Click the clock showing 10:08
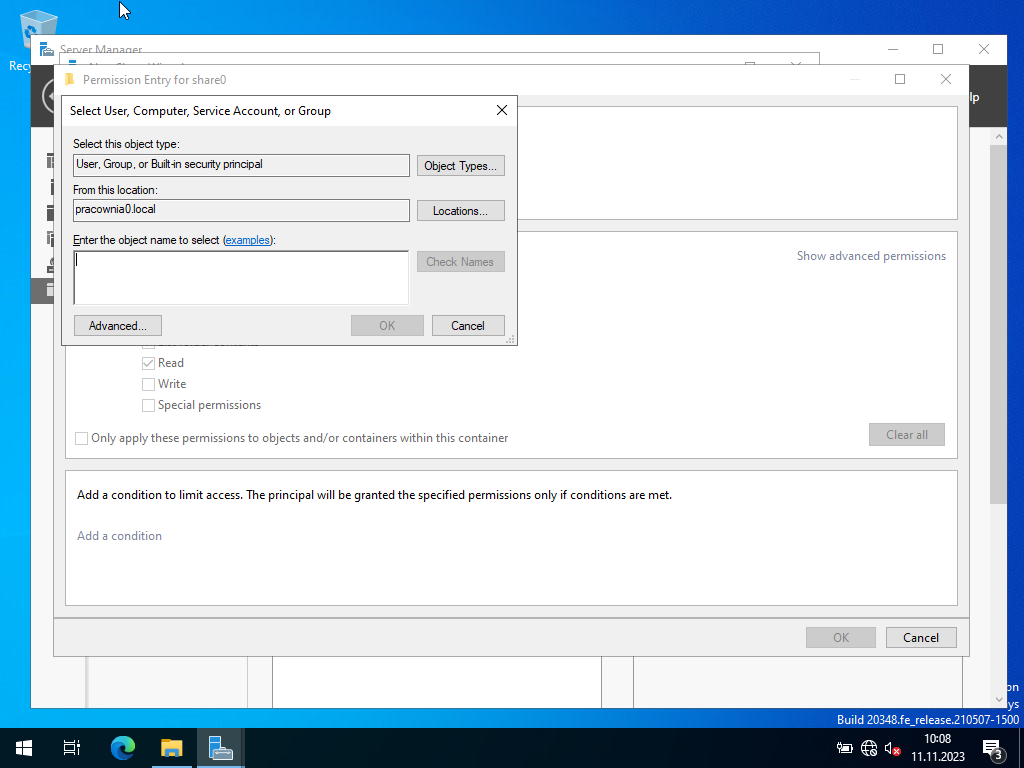 (938, 748)
